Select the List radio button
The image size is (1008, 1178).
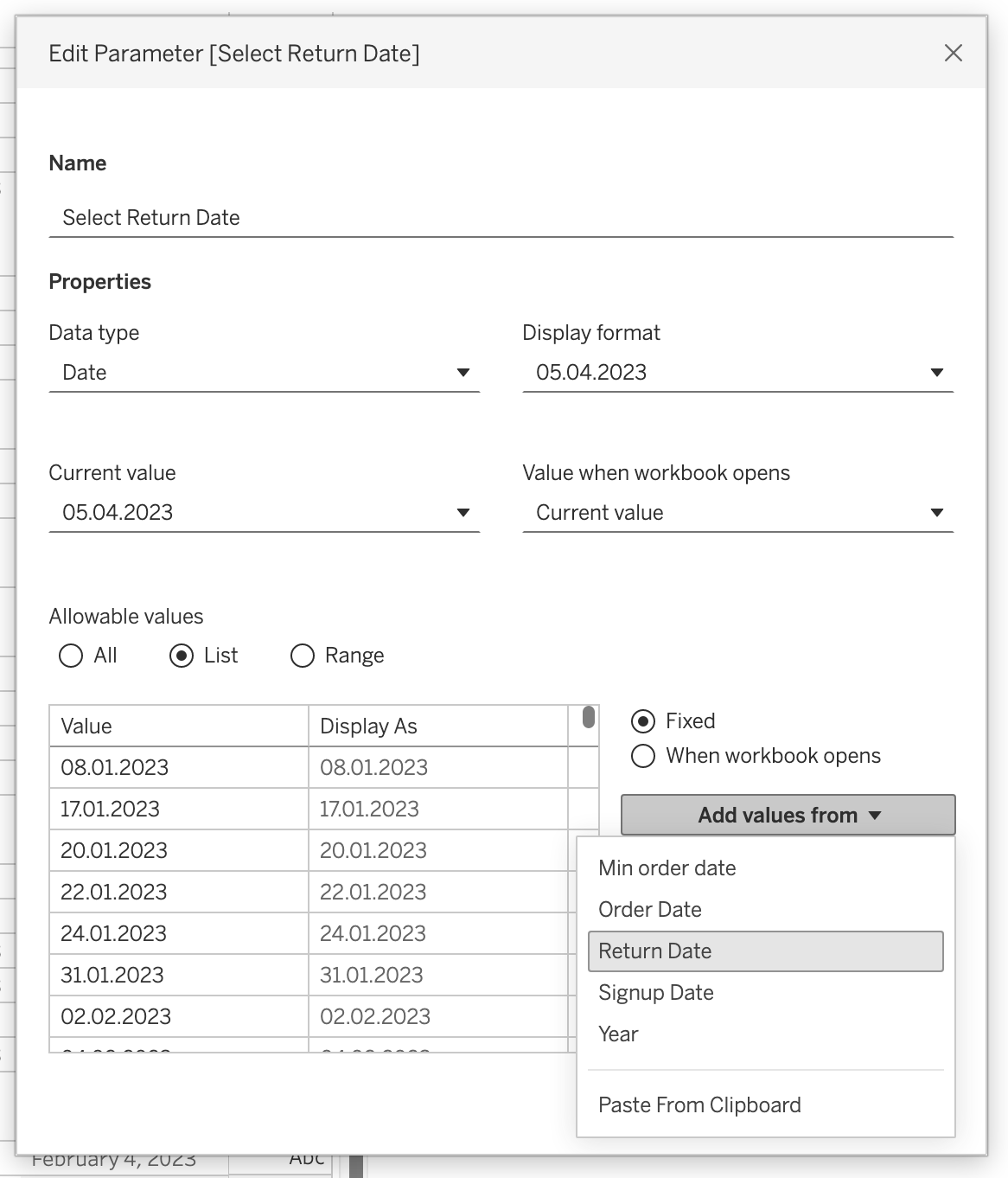(x=182, y=656)
